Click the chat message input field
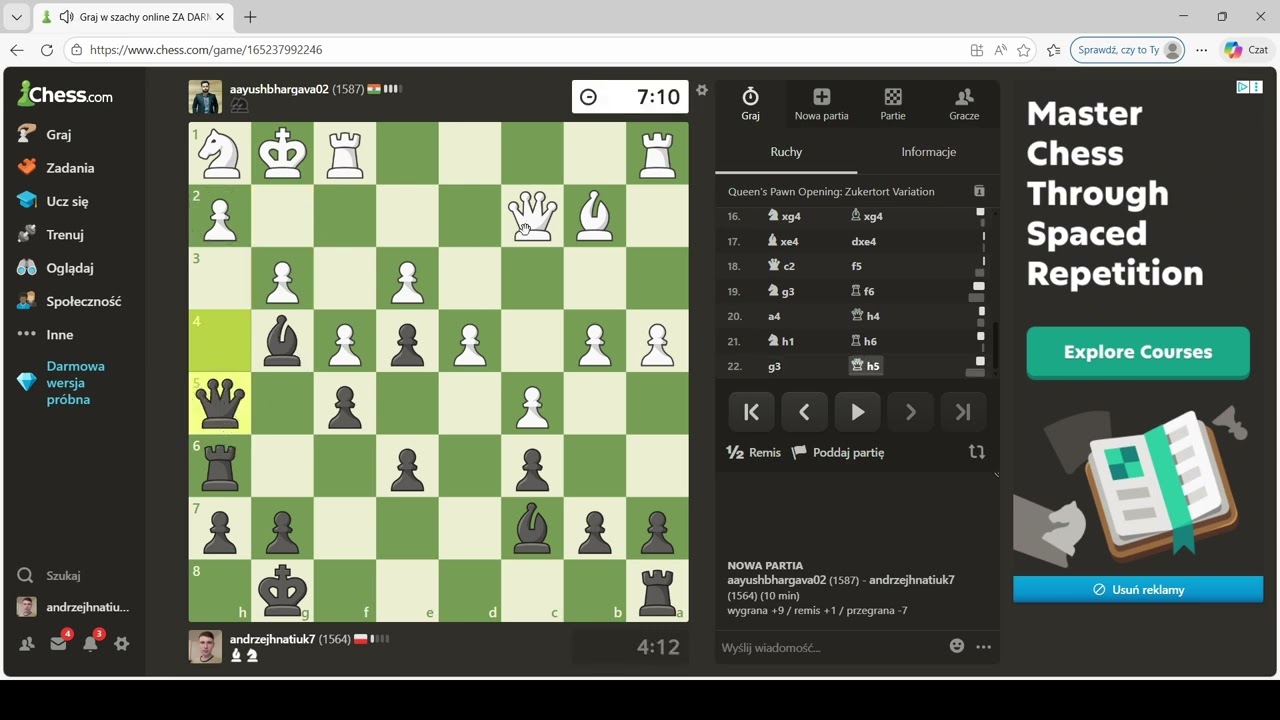 [830, 647]
